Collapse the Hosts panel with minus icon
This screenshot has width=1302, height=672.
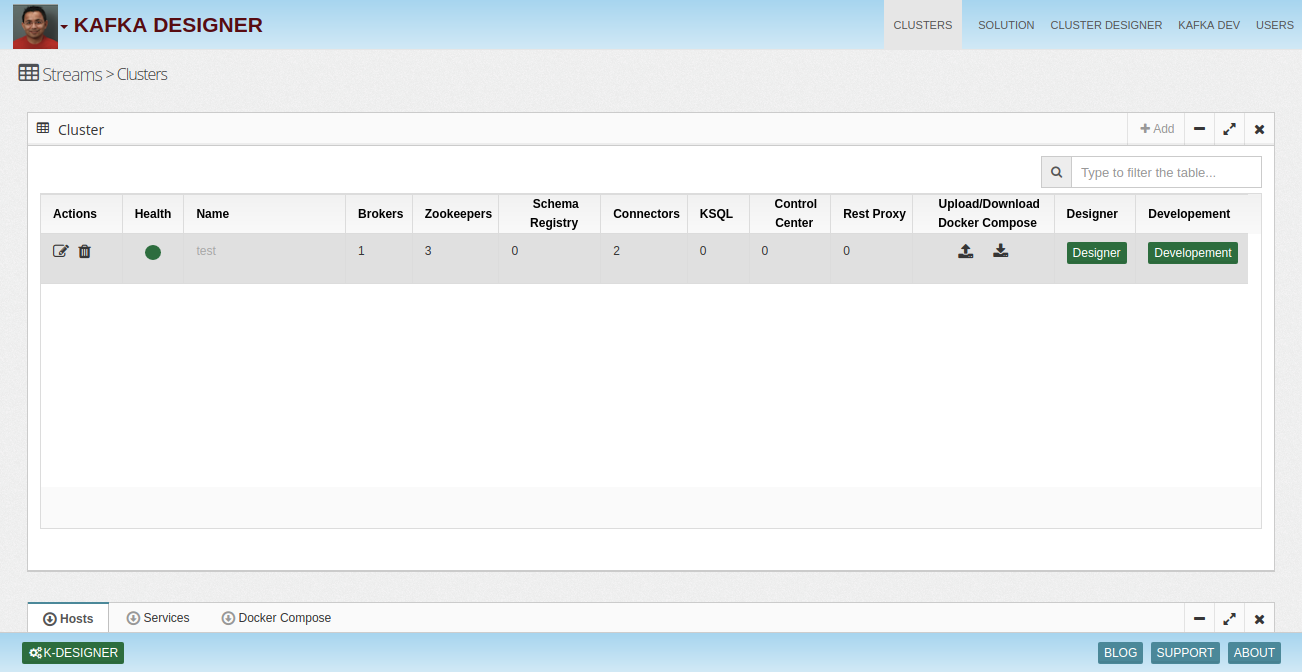[x=1199, y=619]
